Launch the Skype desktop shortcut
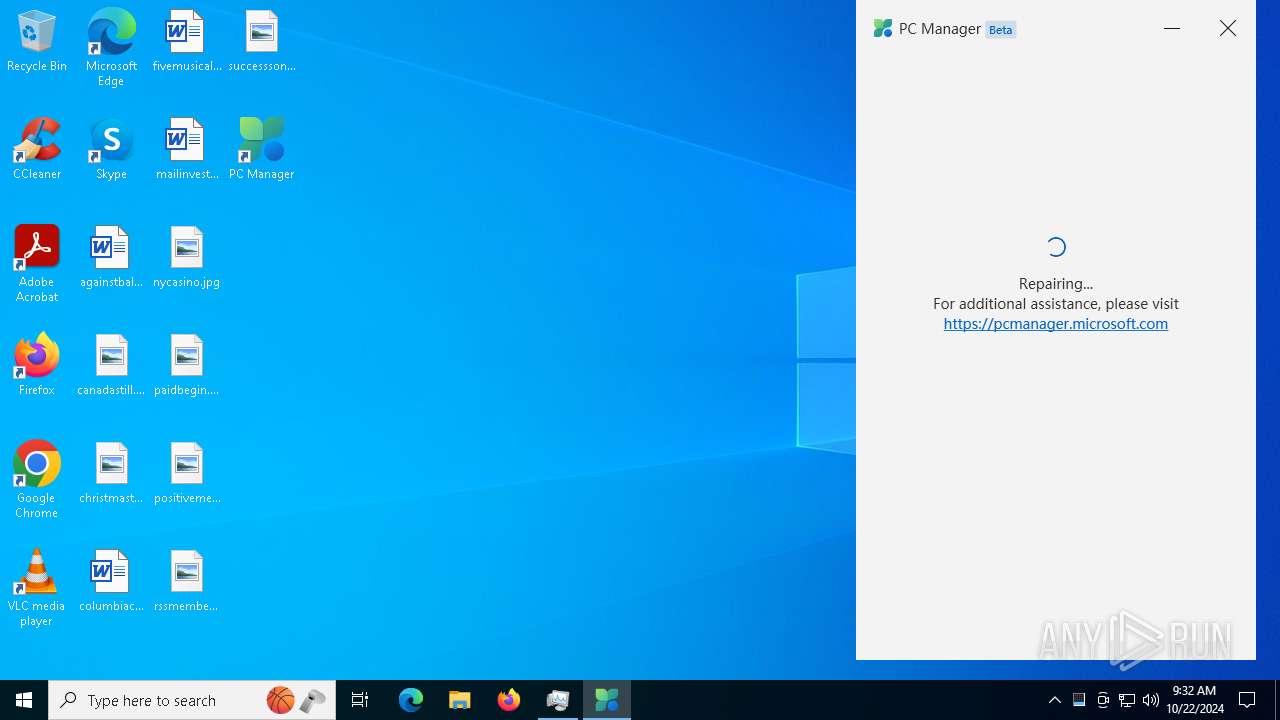Image resolution: width=1280 pixels, height=720 pixels. [111, 149]
